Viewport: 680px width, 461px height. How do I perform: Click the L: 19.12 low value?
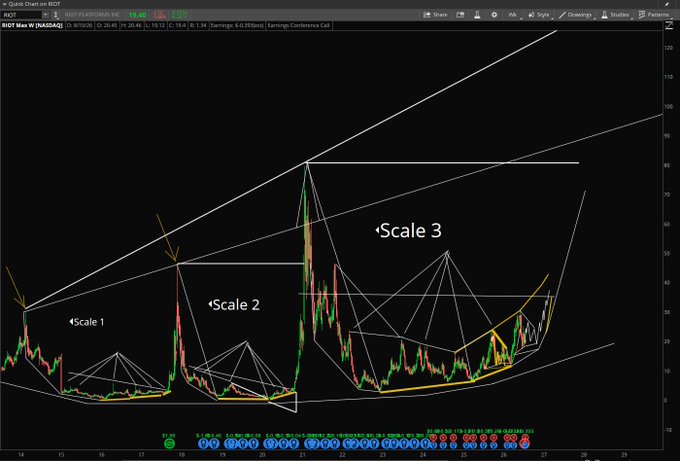point(155,26)
